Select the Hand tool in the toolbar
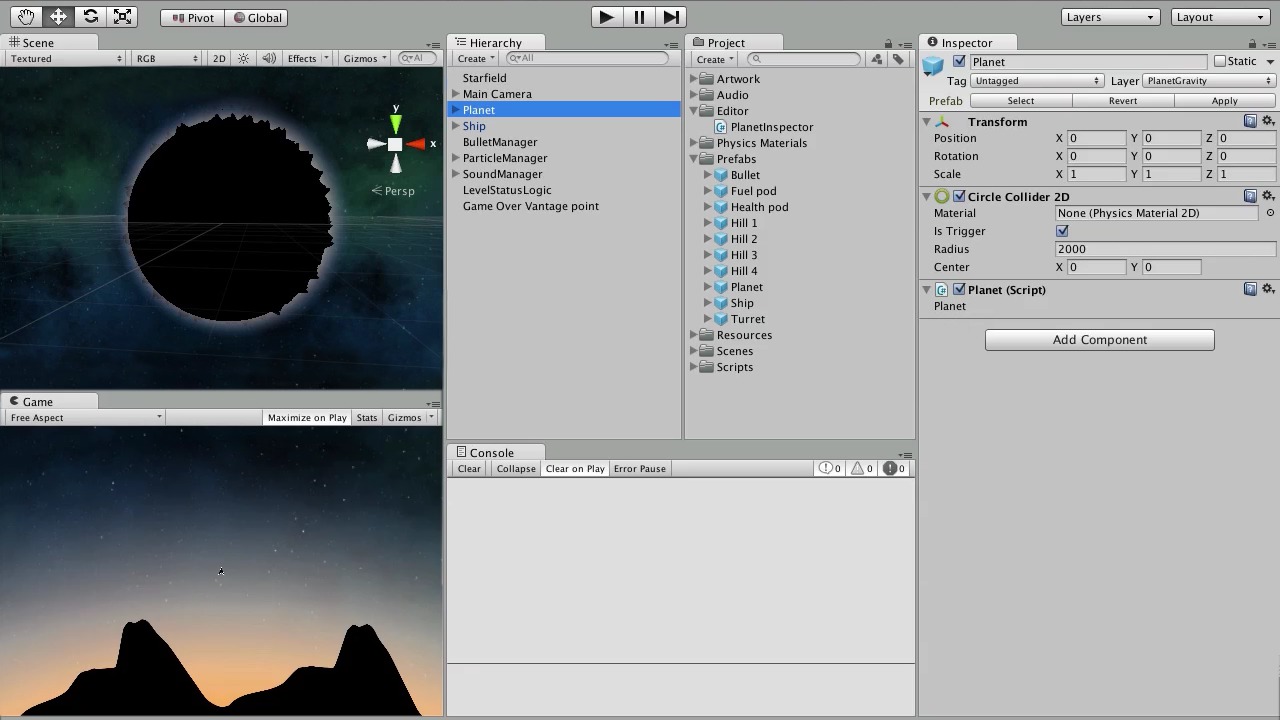 [x=26, y=17]
